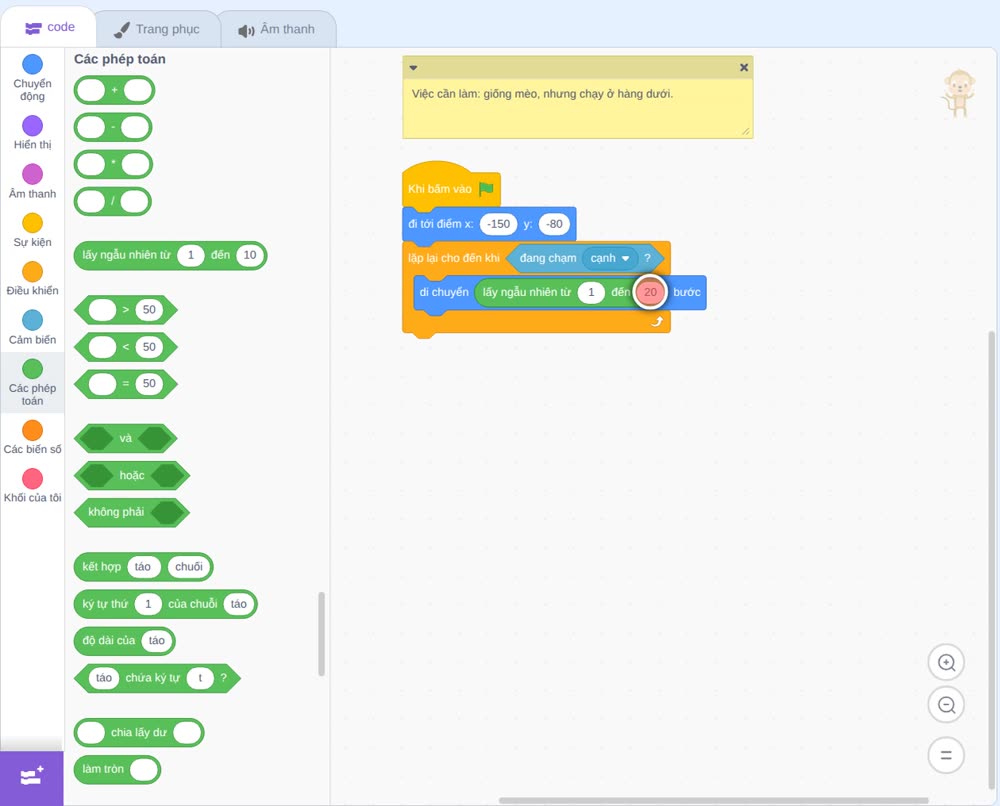Select the less than 50 block
Screen dimensions: 1000x806
pos(126,347)
